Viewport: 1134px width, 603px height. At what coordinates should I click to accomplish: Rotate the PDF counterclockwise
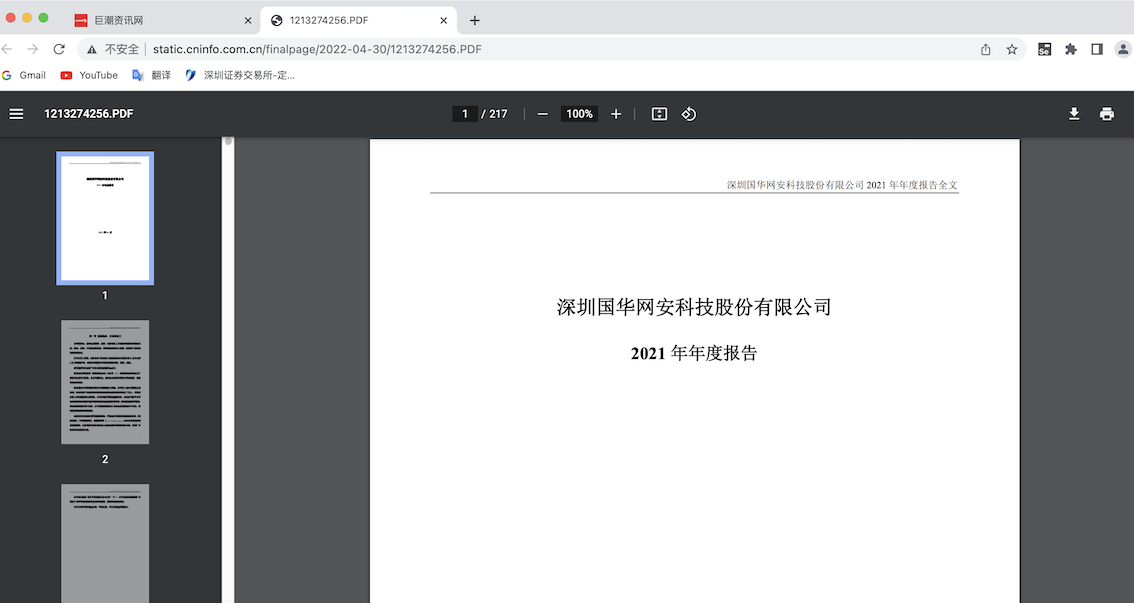(x=688, y=114)
